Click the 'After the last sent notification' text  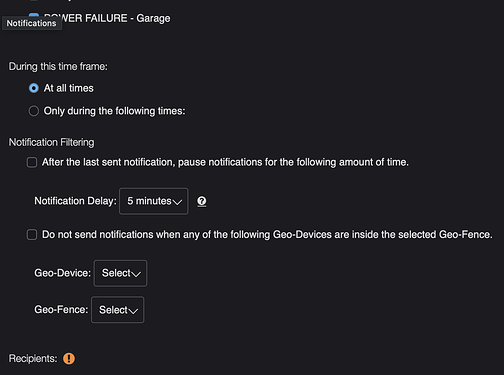(x=109, y=162)
